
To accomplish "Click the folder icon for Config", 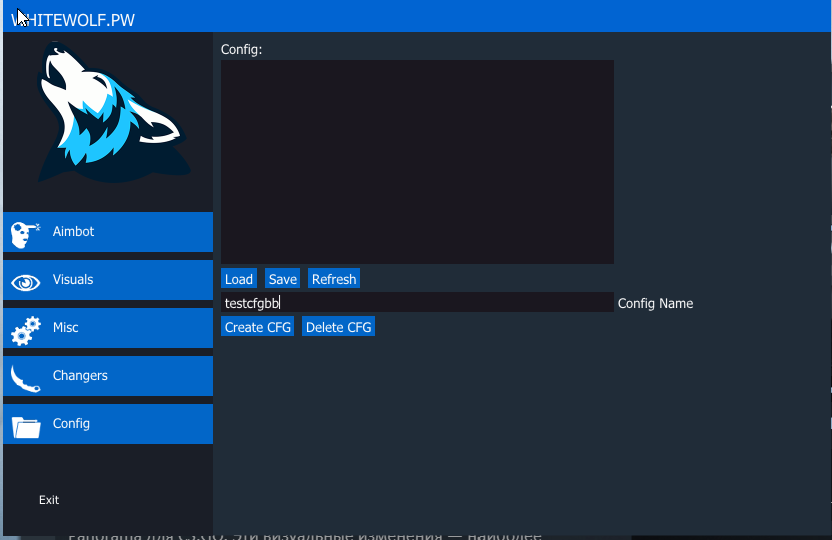I will [25, 426].
